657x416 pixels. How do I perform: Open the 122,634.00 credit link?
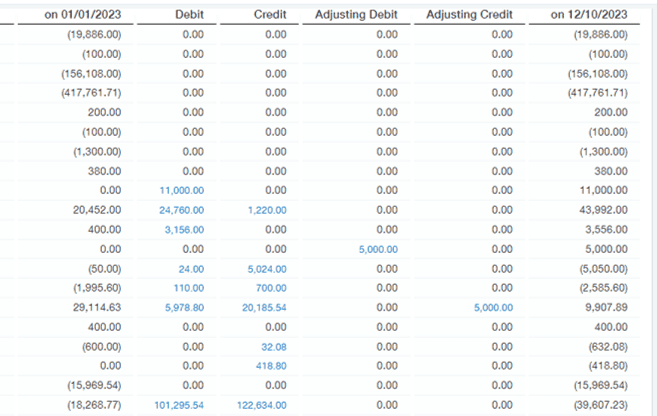(x=261, y=406)
